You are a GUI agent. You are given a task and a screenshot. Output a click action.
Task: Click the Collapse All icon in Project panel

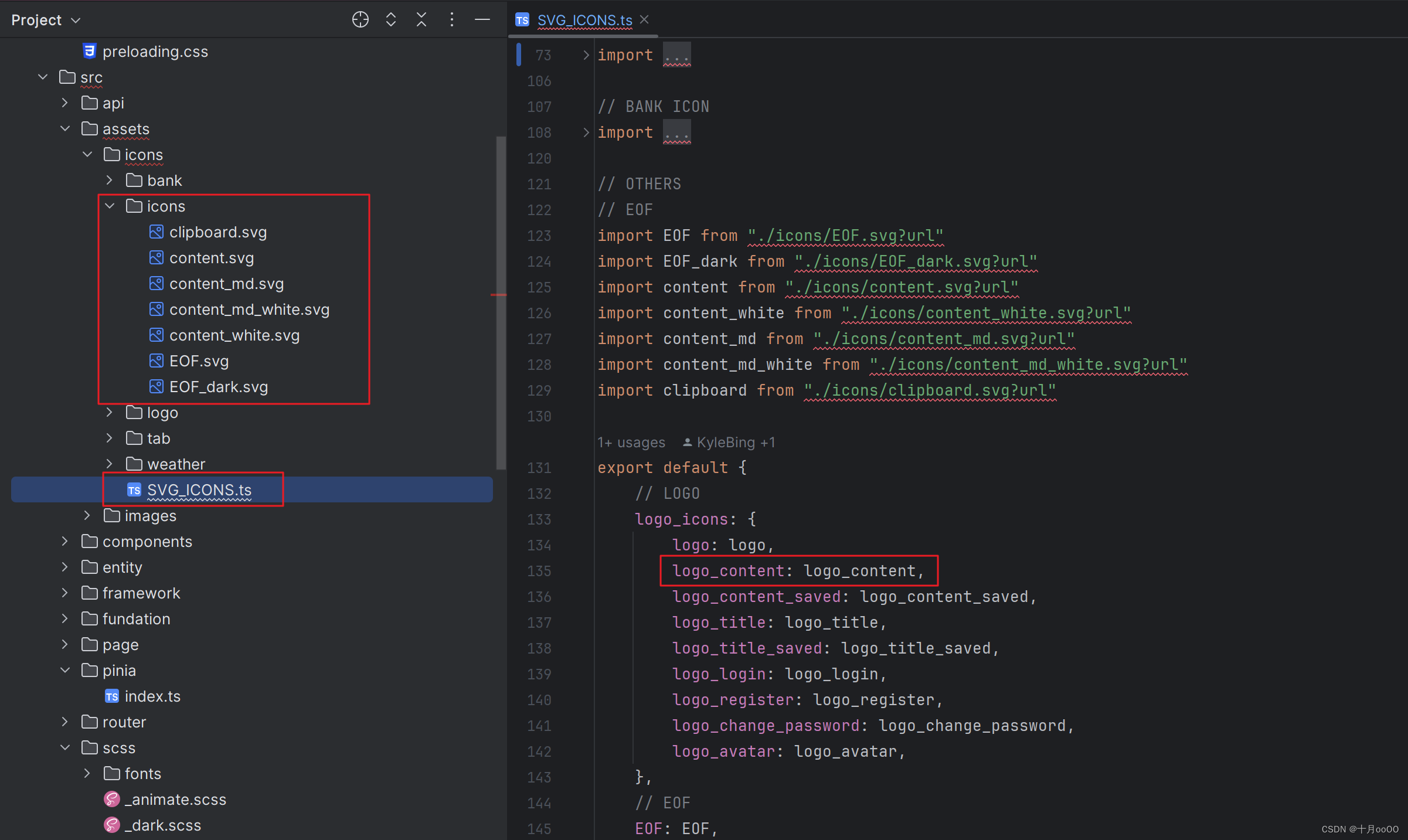coord(421,19)
